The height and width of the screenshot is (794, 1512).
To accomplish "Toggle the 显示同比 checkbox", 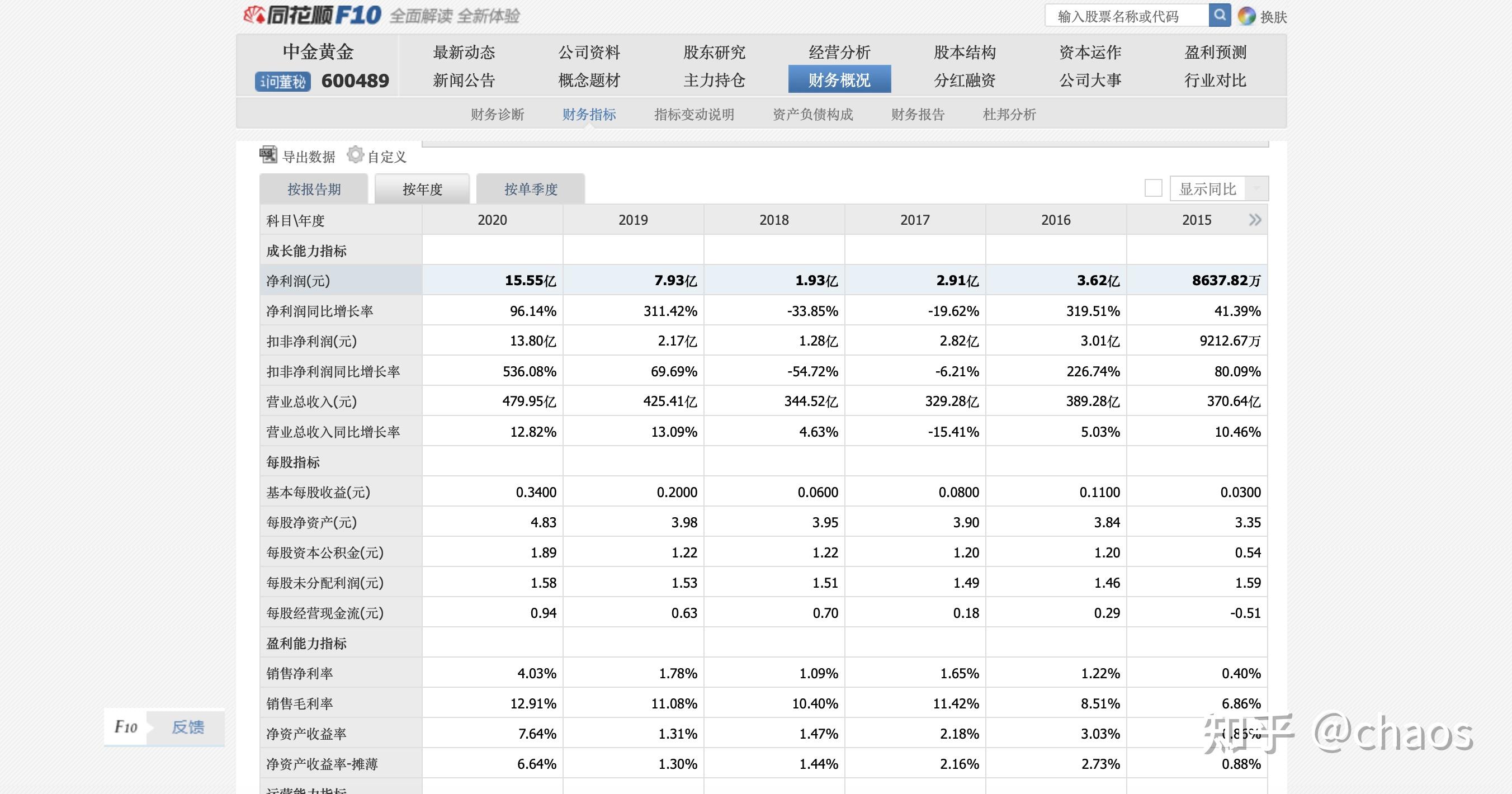I will [x=1153, y=188].
